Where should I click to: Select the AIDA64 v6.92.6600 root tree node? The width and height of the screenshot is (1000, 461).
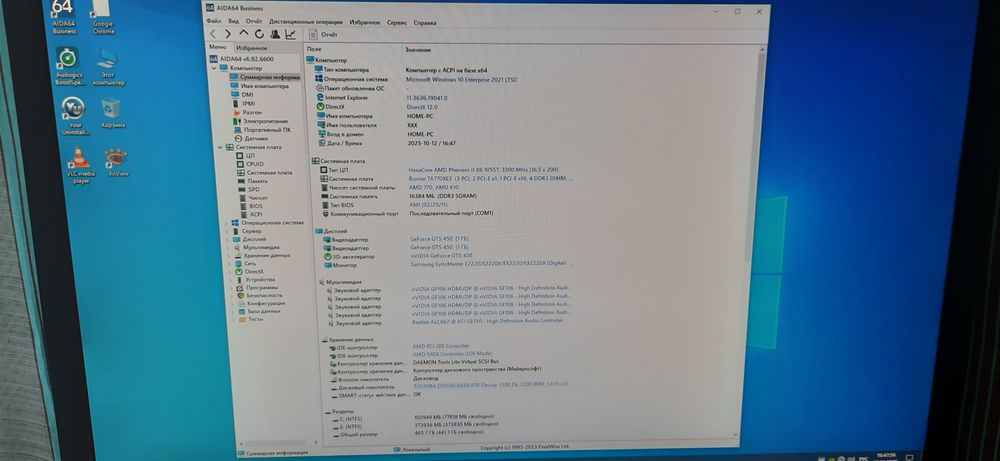(x=241, y=59)
